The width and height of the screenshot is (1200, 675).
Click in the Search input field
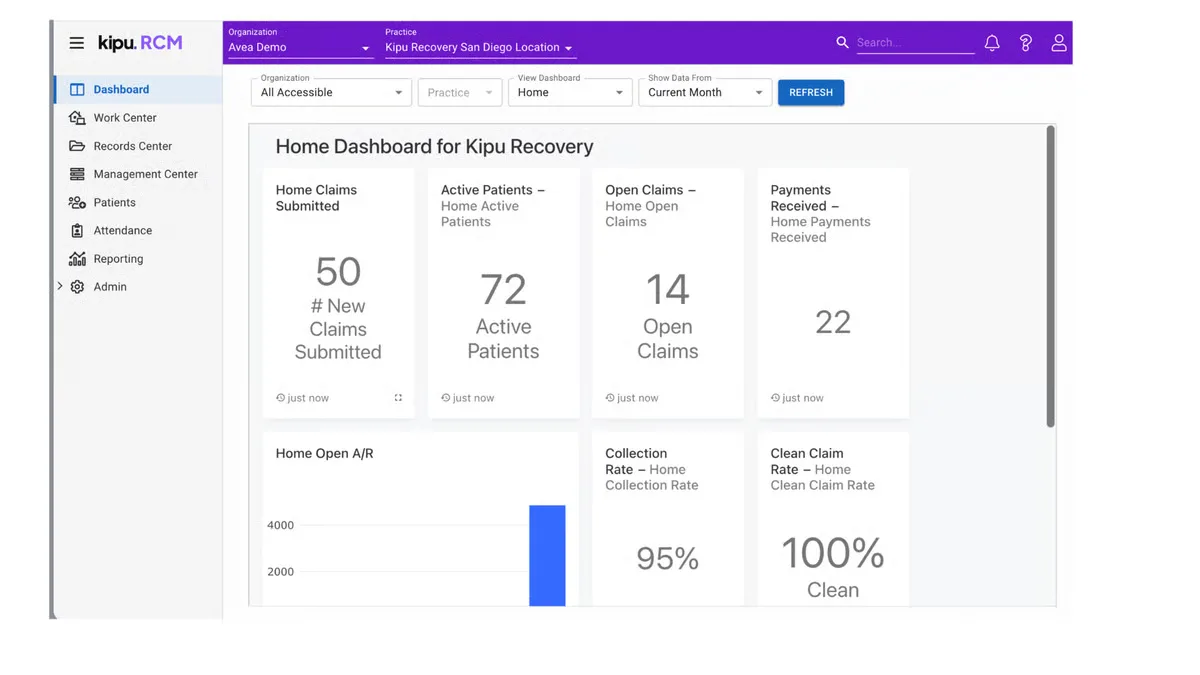914,43
